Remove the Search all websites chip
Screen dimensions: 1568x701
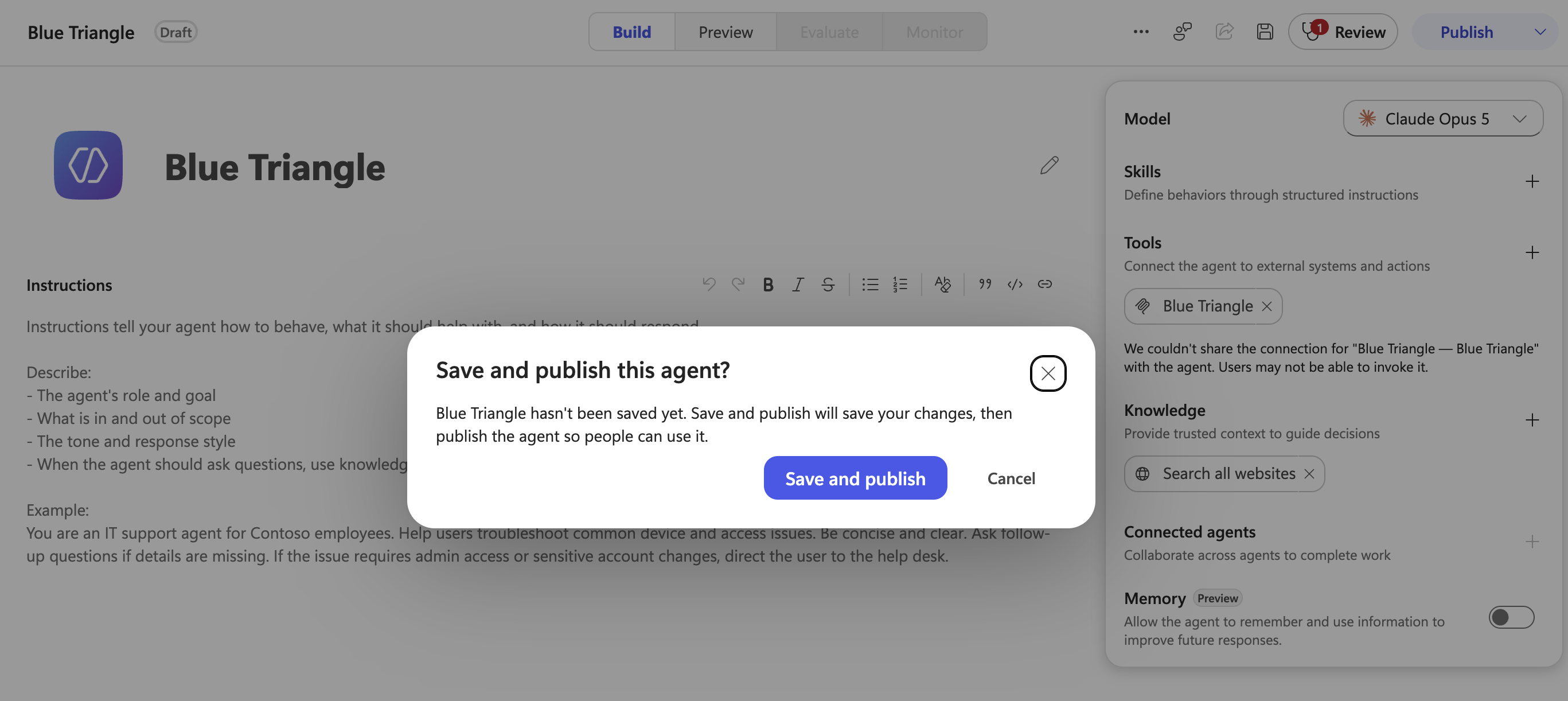point(1309,474)
